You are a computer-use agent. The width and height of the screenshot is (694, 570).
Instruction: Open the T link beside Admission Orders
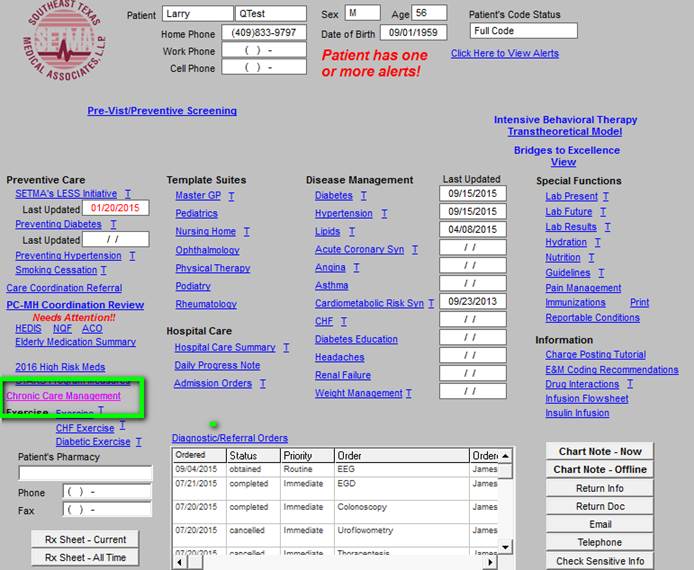click(262, 384)
